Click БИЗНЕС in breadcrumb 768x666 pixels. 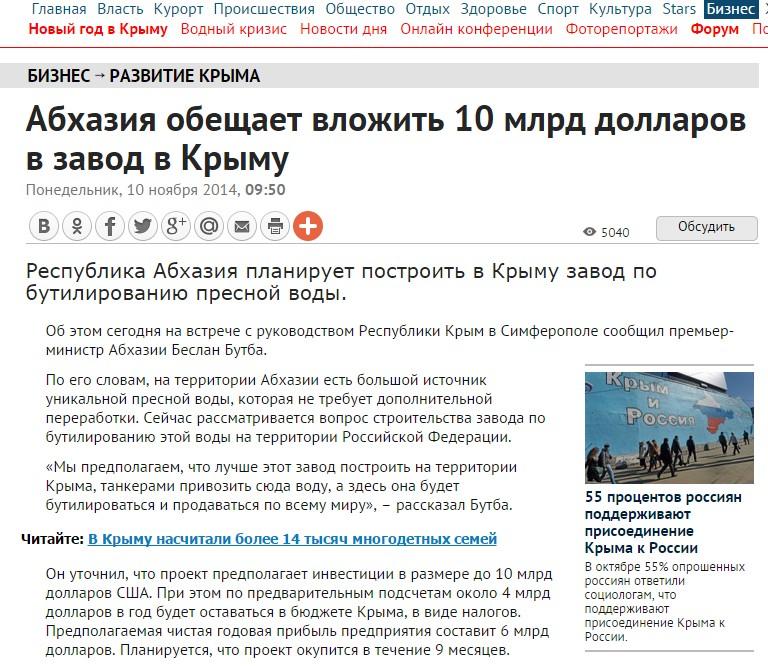pos(59,76)
